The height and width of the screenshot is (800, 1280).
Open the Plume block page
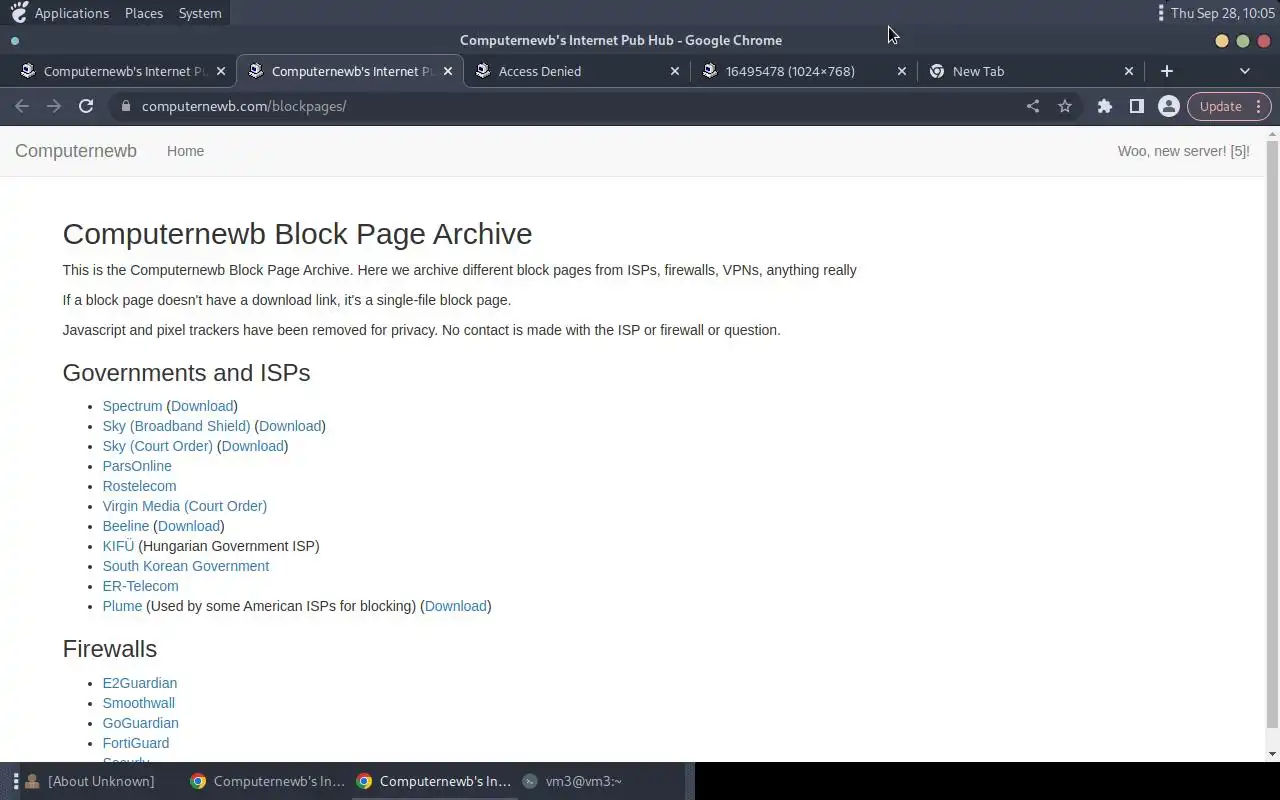pyautogui.click(x=122, y=606)
